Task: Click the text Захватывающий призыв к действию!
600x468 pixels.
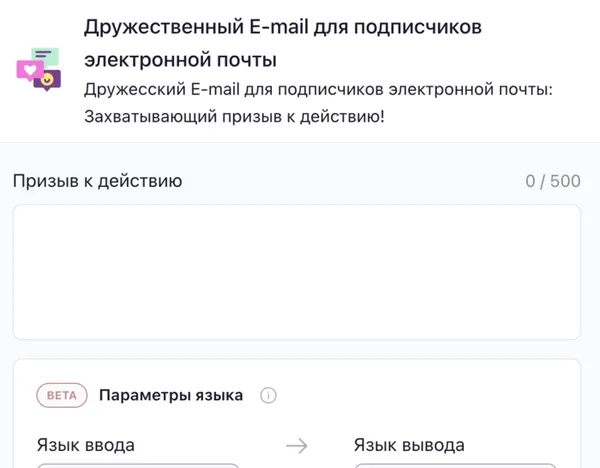Action: click(x=234, y=117)
